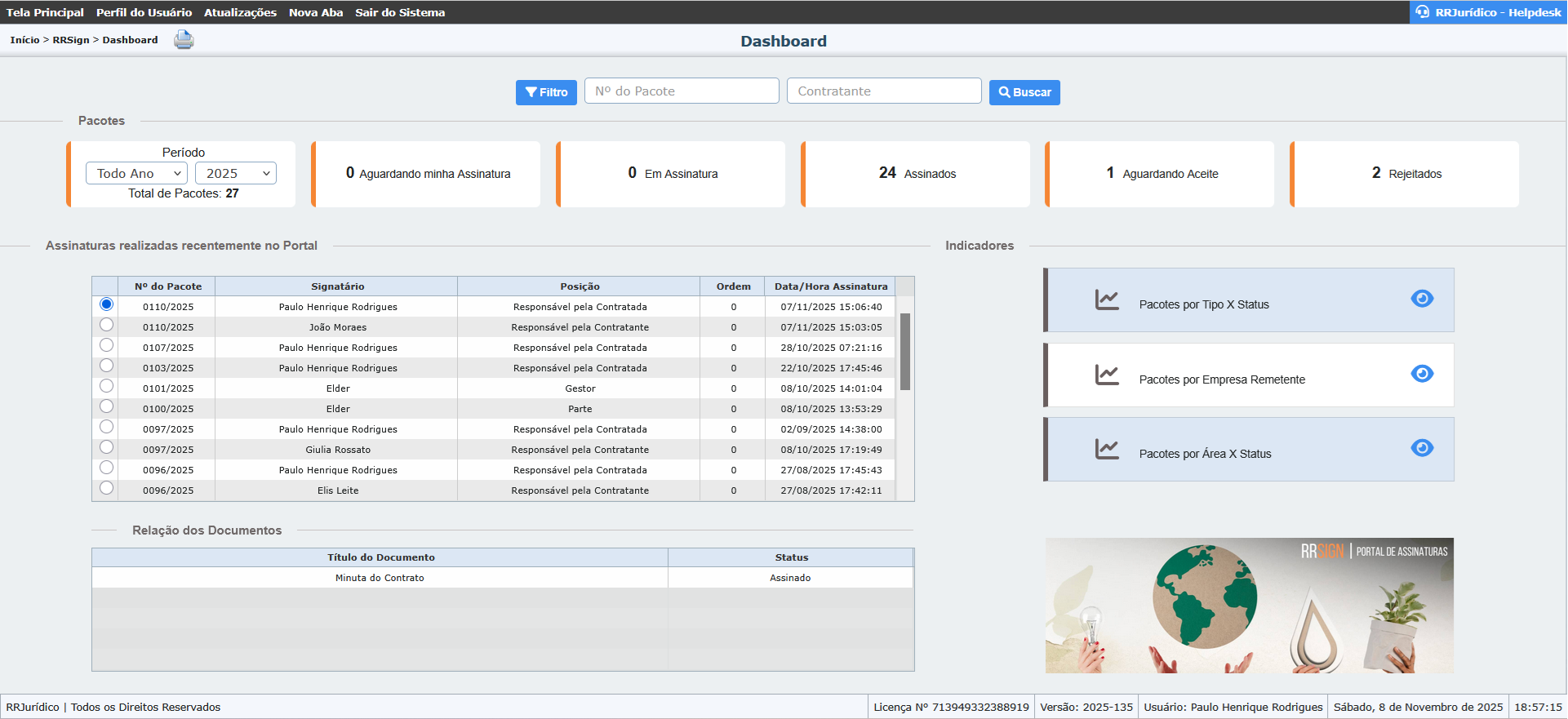Open the Filtro filter options
Image resolution: width=1568 pixels, height=719 pixels.
tap(546, 92)
